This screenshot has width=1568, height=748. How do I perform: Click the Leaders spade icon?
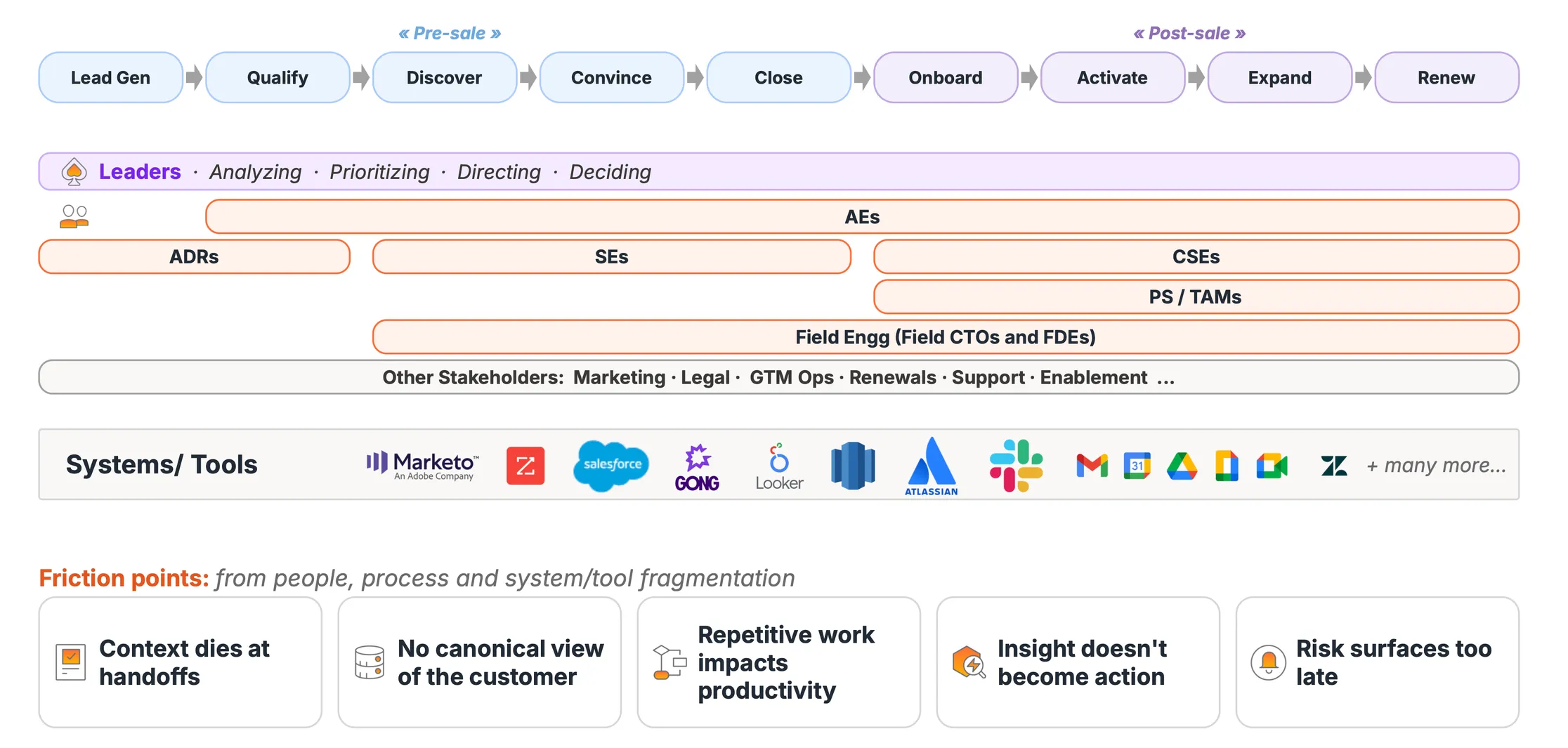pyautogui.click(x=74, y=172)
